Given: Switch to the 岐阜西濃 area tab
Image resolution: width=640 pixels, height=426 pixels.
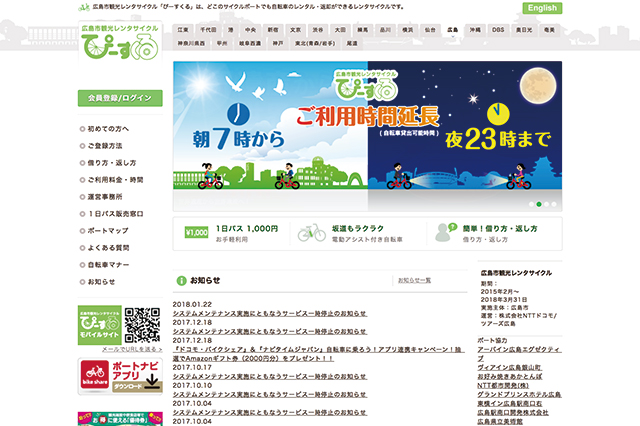Looking at the screenshot, I should [x=250, y=43].
